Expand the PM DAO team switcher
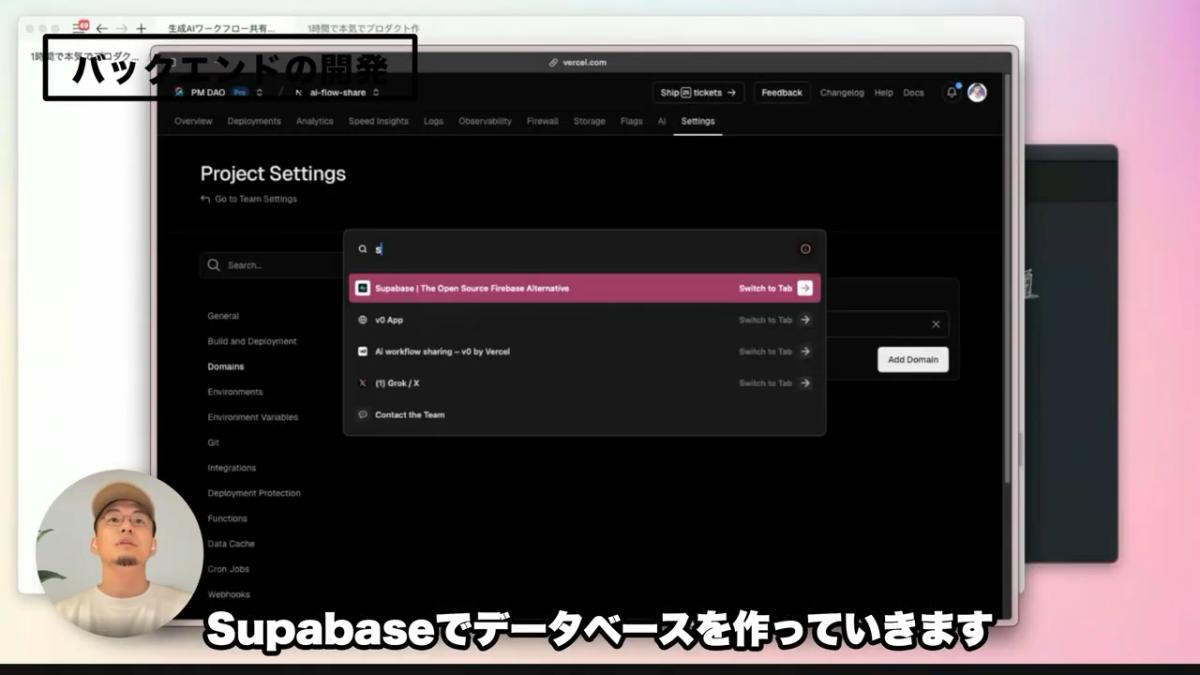Image resolution: width=1200 pixels, height=675 pixels. click(260, 93)
